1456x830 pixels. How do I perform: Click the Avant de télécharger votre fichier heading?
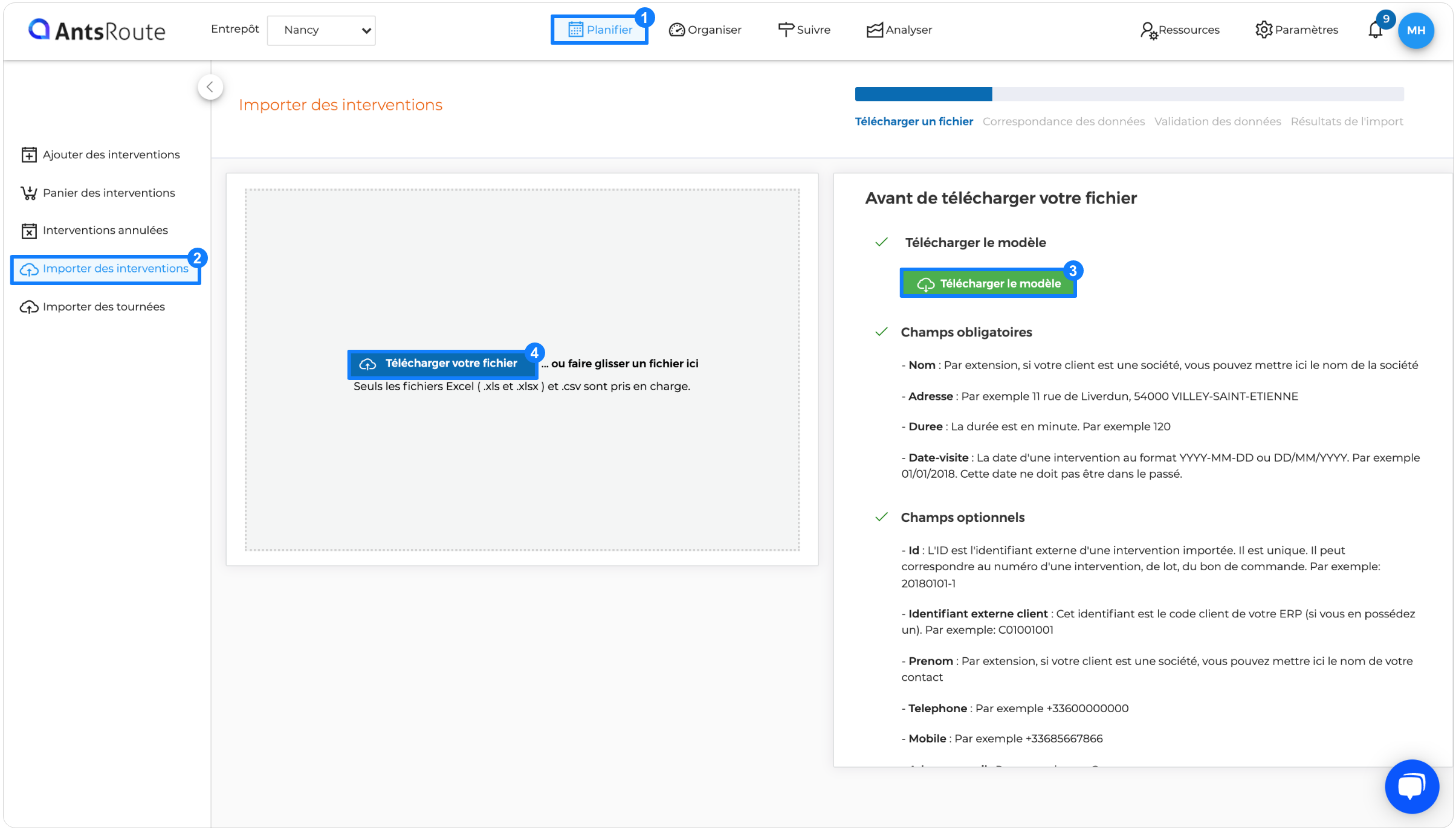[1001, 198]
